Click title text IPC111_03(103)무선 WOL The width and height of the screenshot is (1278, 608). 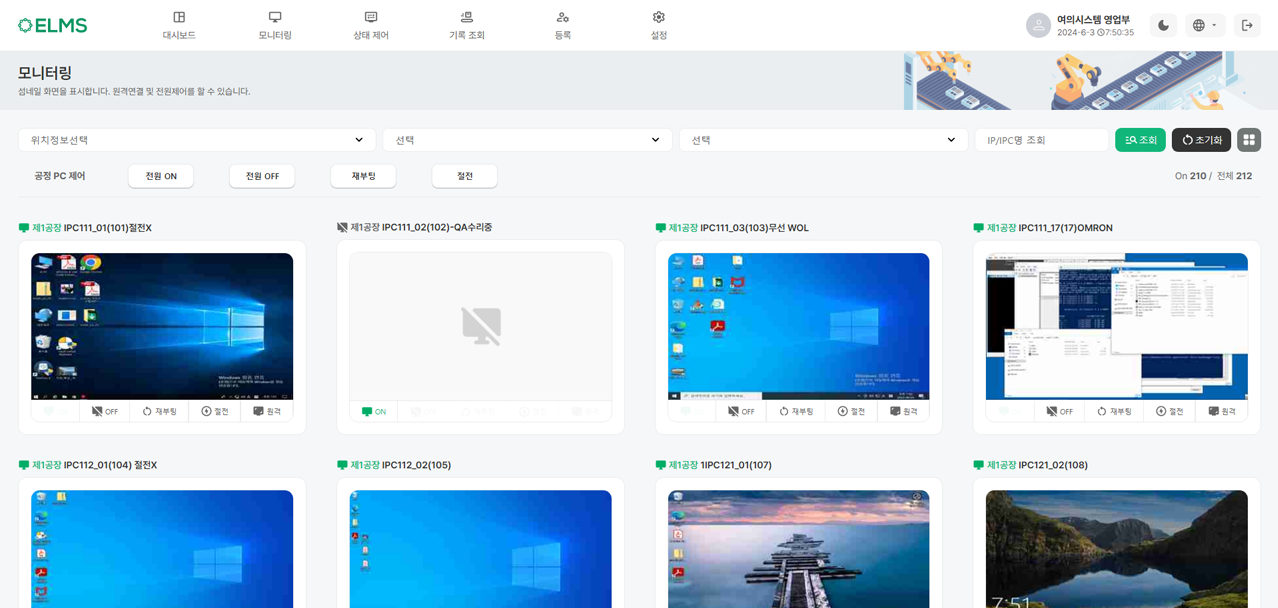(755, 228)
